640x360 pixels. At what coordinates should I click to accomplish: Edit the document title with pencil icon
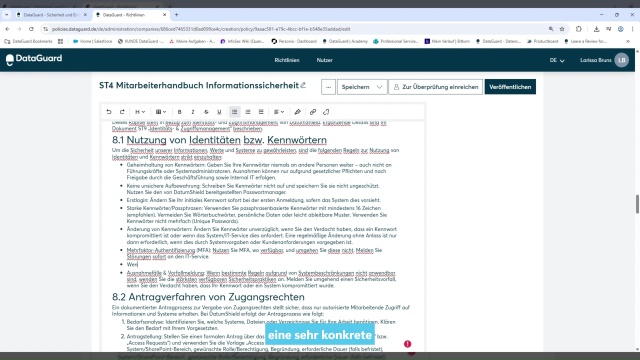click(x=303, y=85)
